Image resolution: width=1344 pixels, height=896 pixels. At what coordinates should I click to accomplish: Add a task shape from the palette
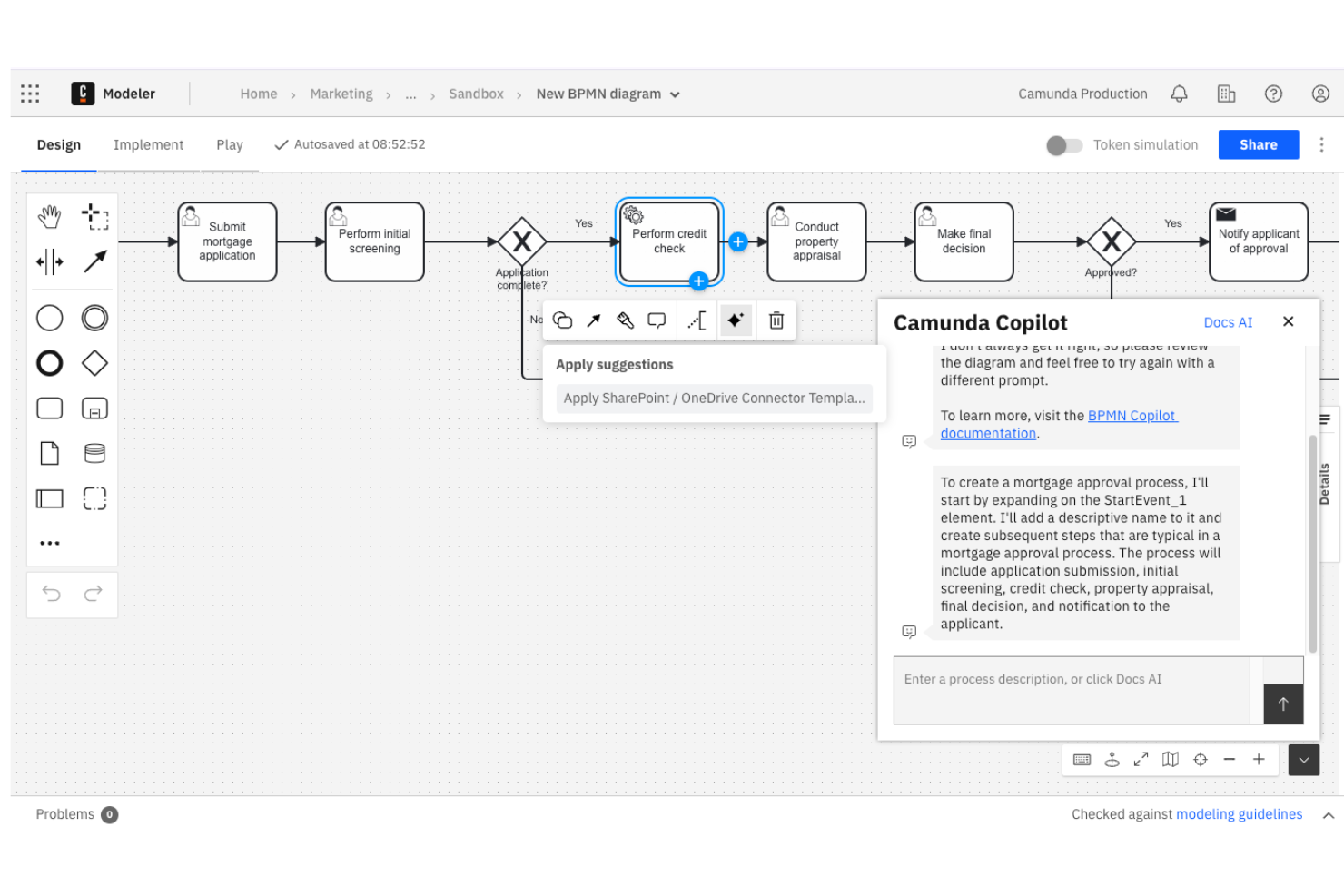click(50, 409)
